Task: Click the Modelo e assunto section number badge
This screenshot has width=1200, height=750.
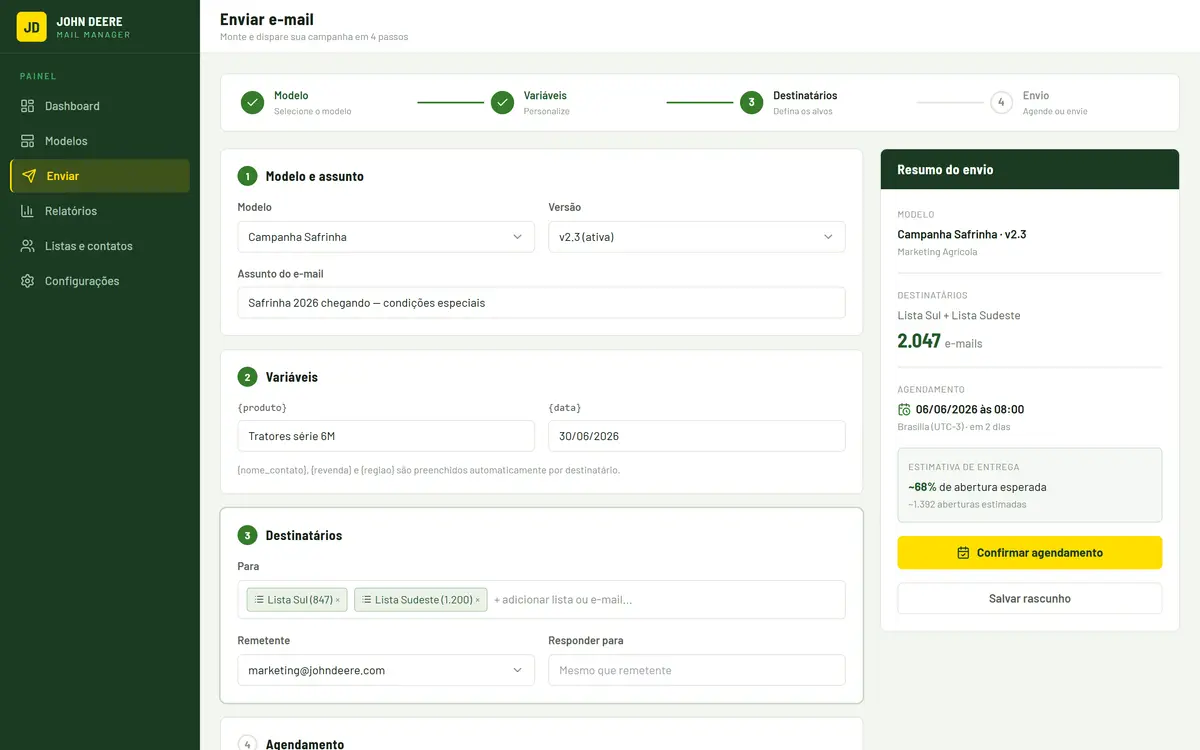Action: 247,176
